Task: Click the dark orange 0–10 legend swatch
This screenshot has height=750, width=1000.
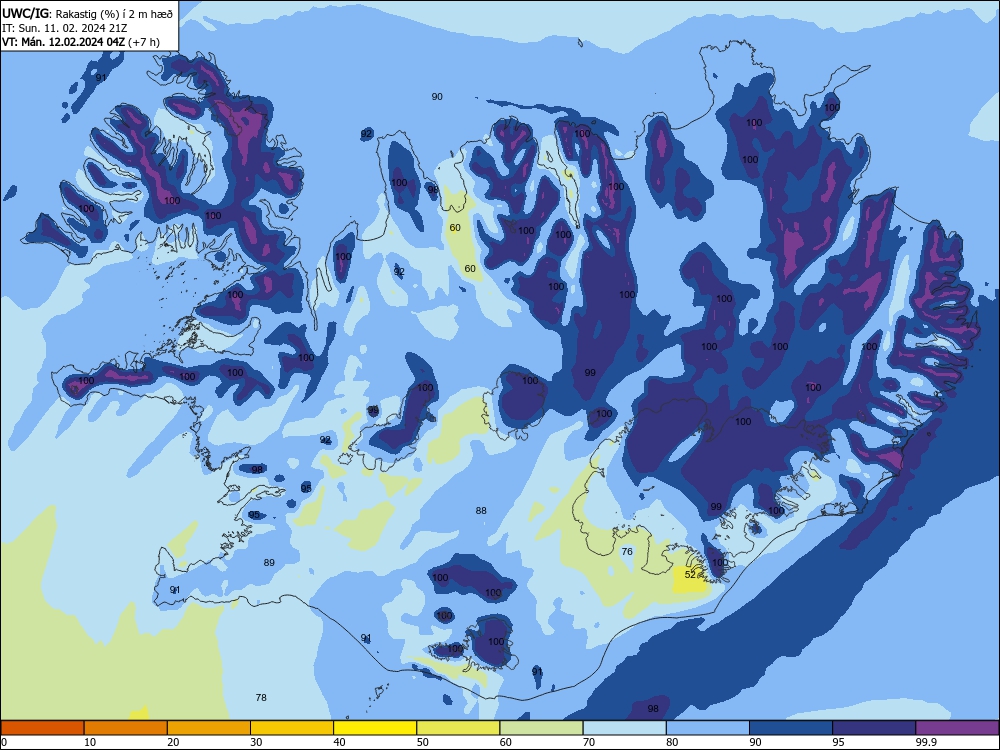Action: pyautogui.click(x=42, y=728)
